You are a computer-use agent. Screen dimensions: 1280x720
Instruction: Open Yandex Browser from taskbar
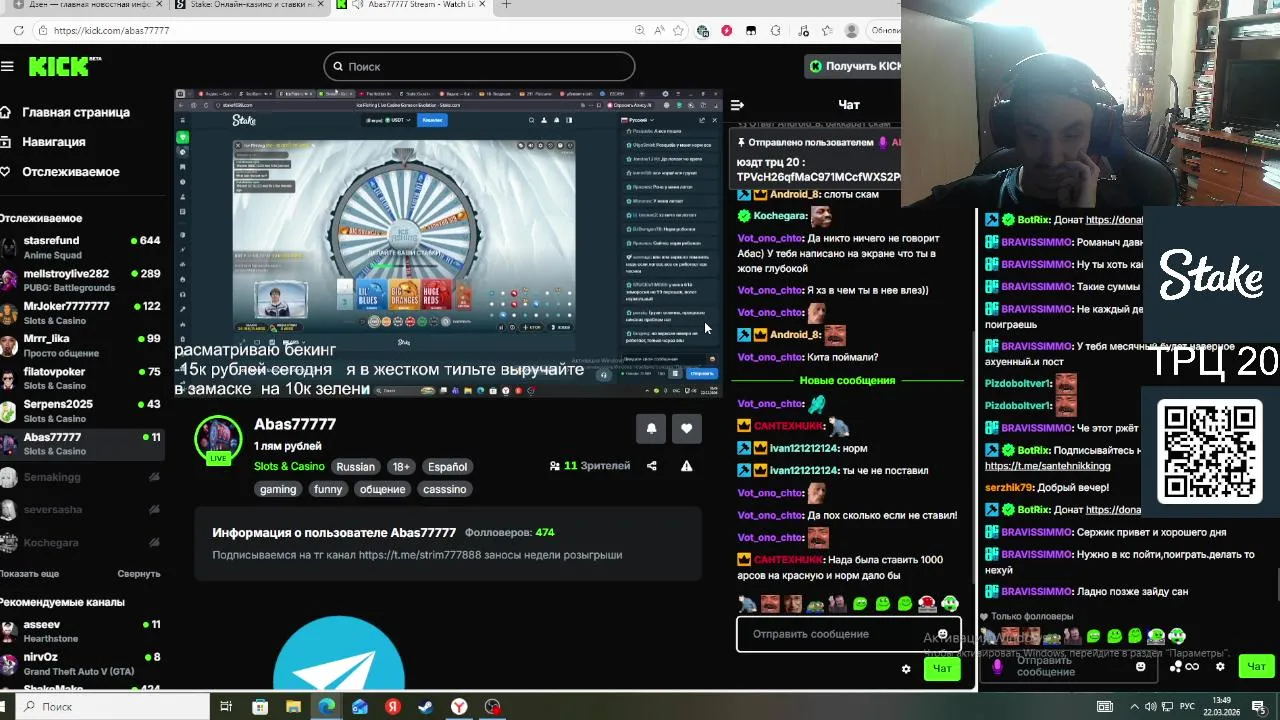(x=459, y=707)
